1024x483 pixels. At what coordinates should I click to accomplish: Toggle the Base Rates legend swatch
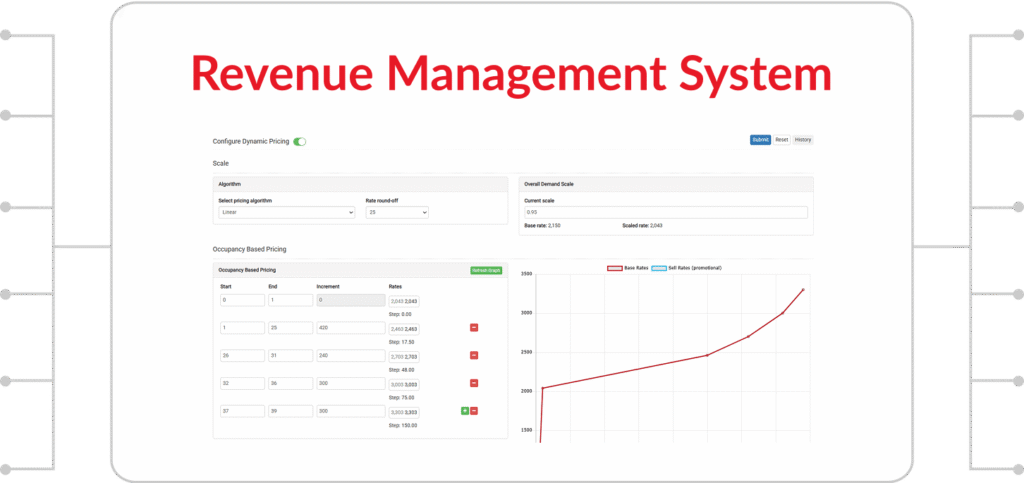click(x=615, y=268)
